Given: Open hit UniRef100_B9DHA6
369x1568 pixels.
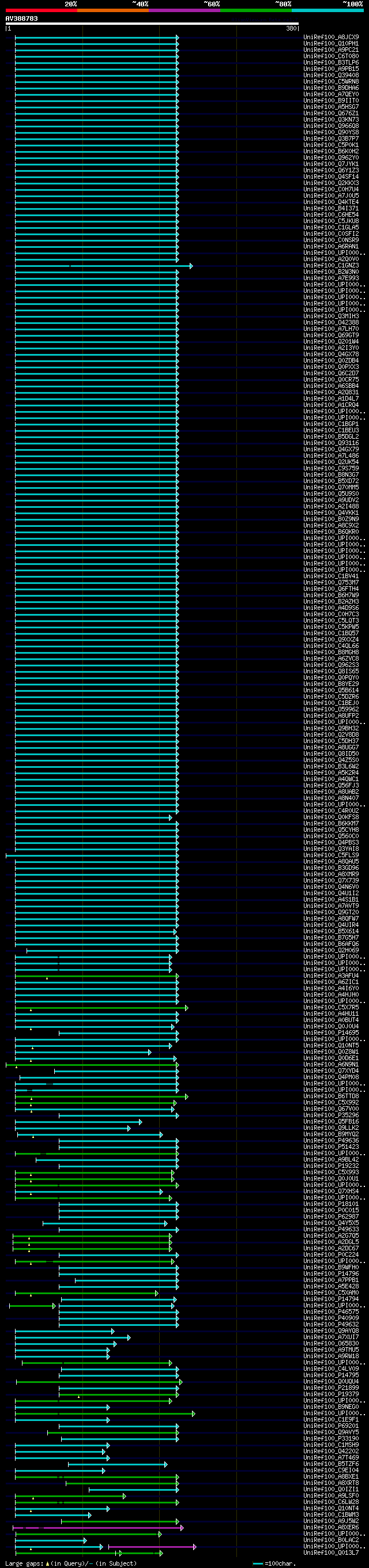Looking at the screenshot, I should (332, 88).
